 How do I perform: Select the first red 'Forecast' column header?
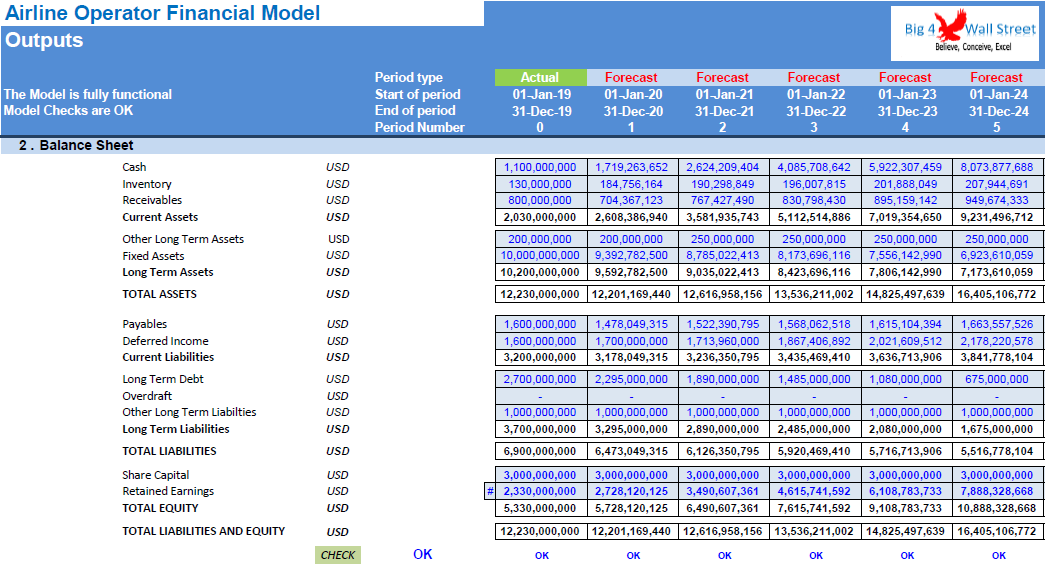click(631, 77)
